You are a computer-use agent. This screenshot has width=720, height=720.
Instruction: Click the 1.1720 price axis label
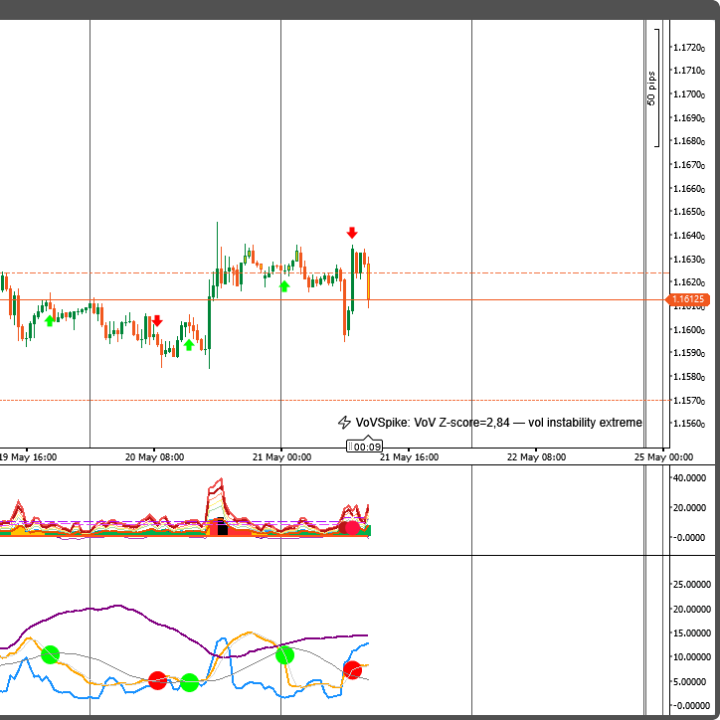[689, 48]
